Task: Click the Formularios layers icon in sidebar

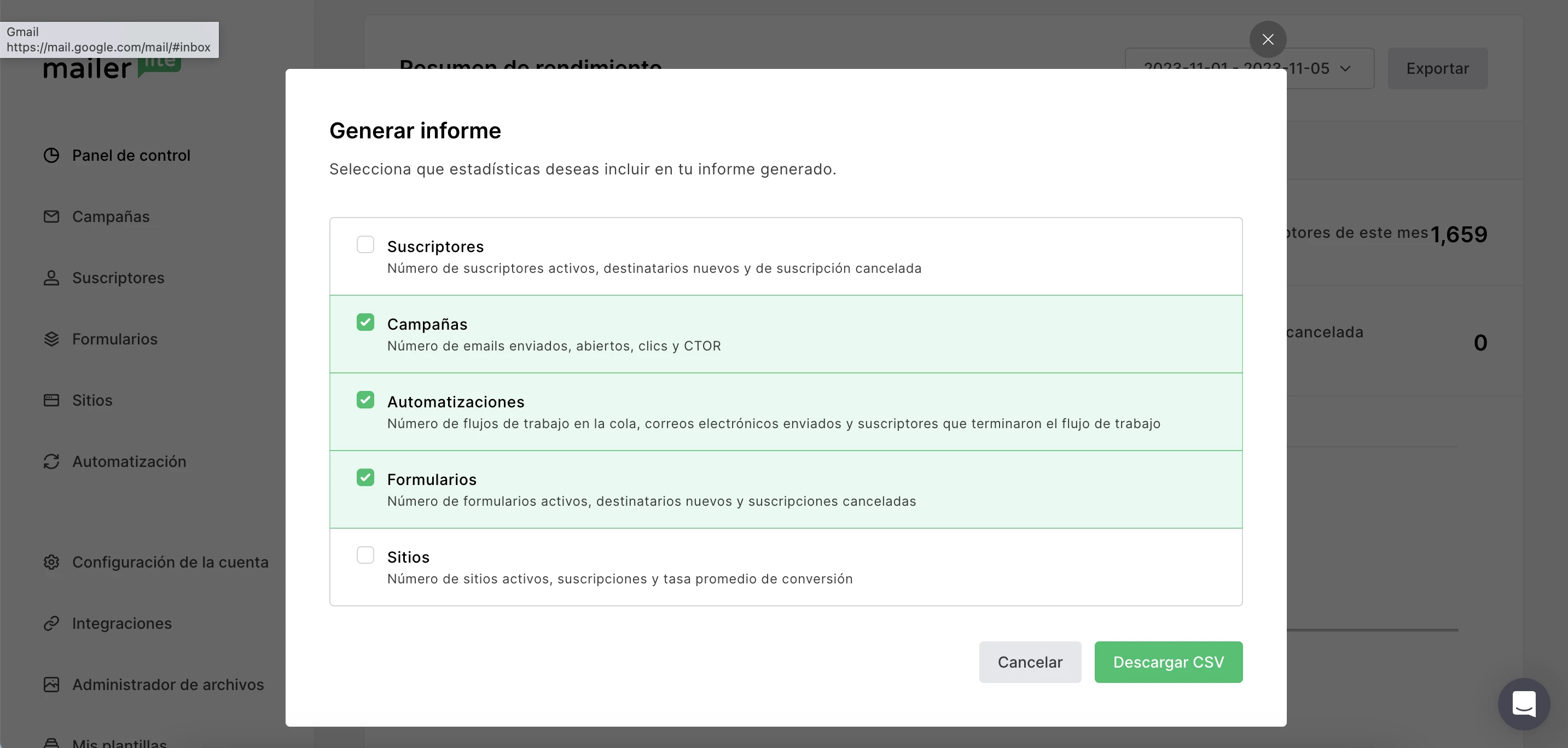Action: (52, 340)
